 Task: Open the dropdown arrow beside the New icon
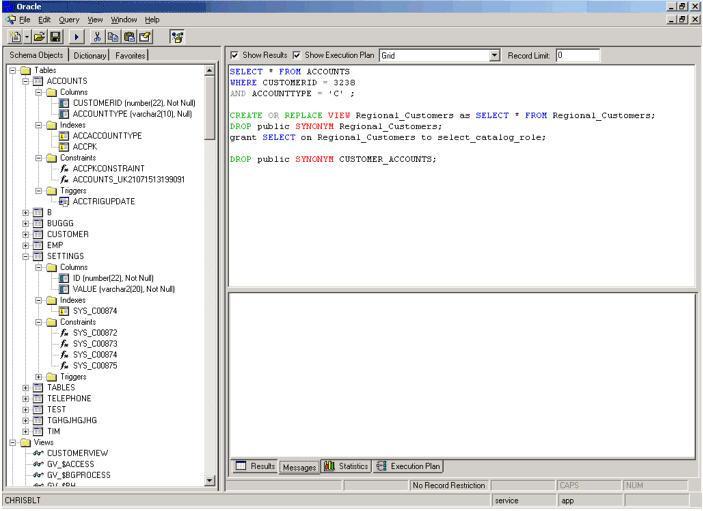pos(26,37)
